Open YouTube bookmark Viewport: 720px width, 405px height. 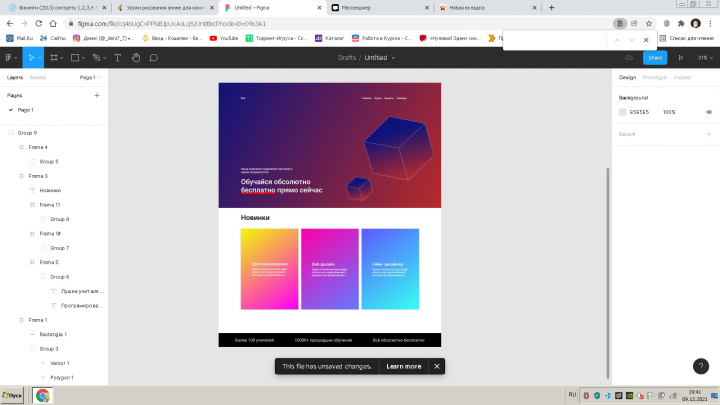224,39
